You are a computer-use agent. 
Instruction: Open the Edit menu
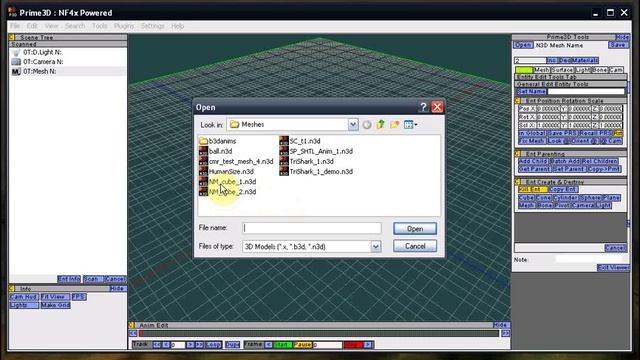point(32,26)
